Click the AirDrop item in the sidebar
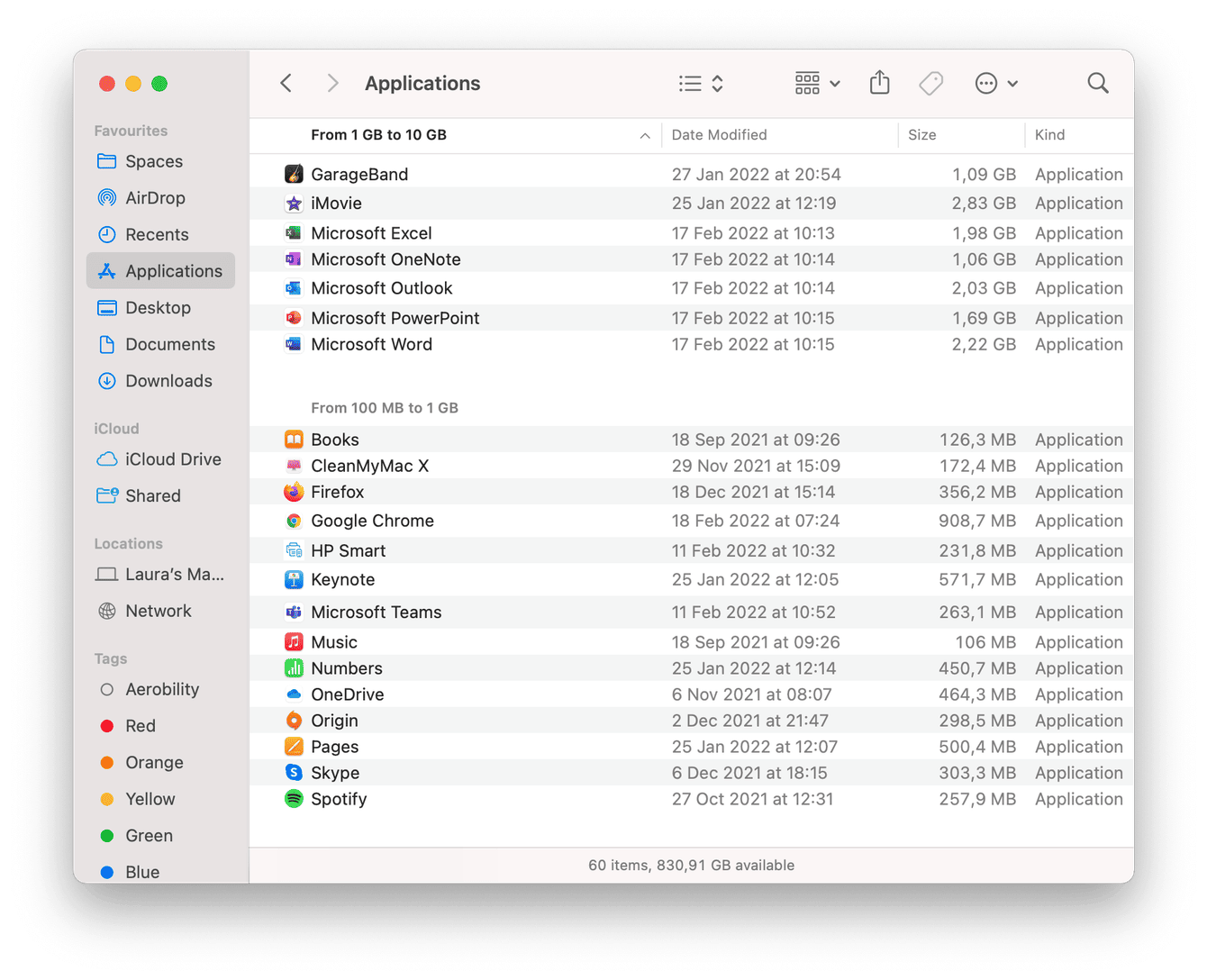The height and width of the screenshot is (980, 1207). tap(153, 197)
